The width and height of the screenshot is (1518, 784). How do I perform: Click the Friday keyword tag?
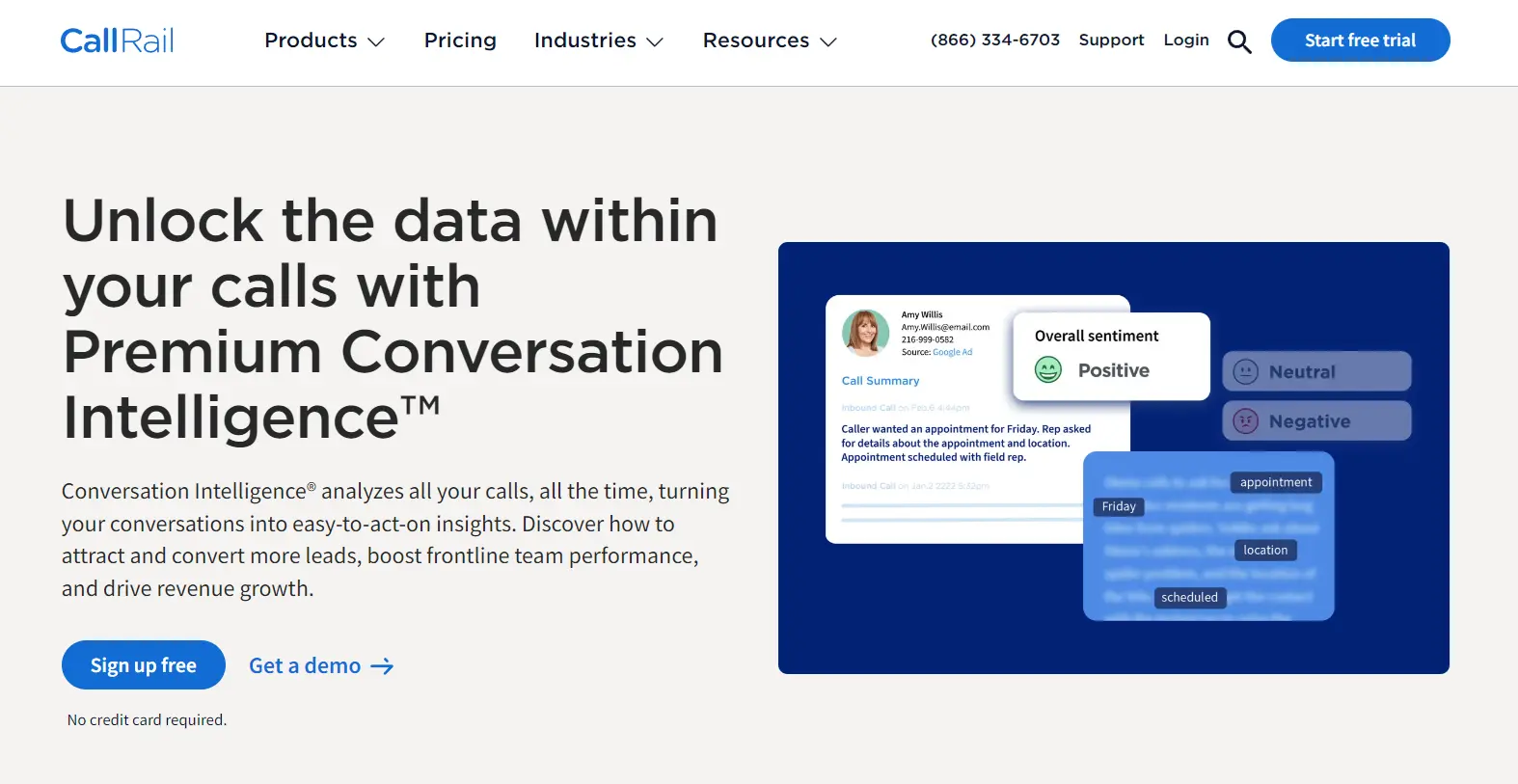pos(1119,506)
